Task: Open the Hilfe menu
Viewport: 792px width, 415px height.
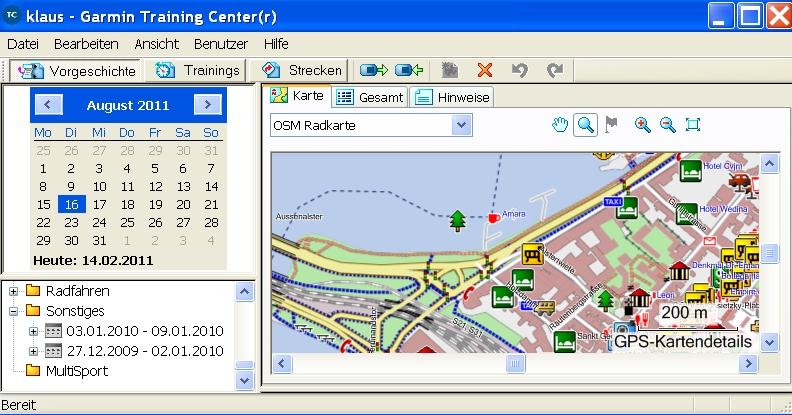Action: click(276, 44)
